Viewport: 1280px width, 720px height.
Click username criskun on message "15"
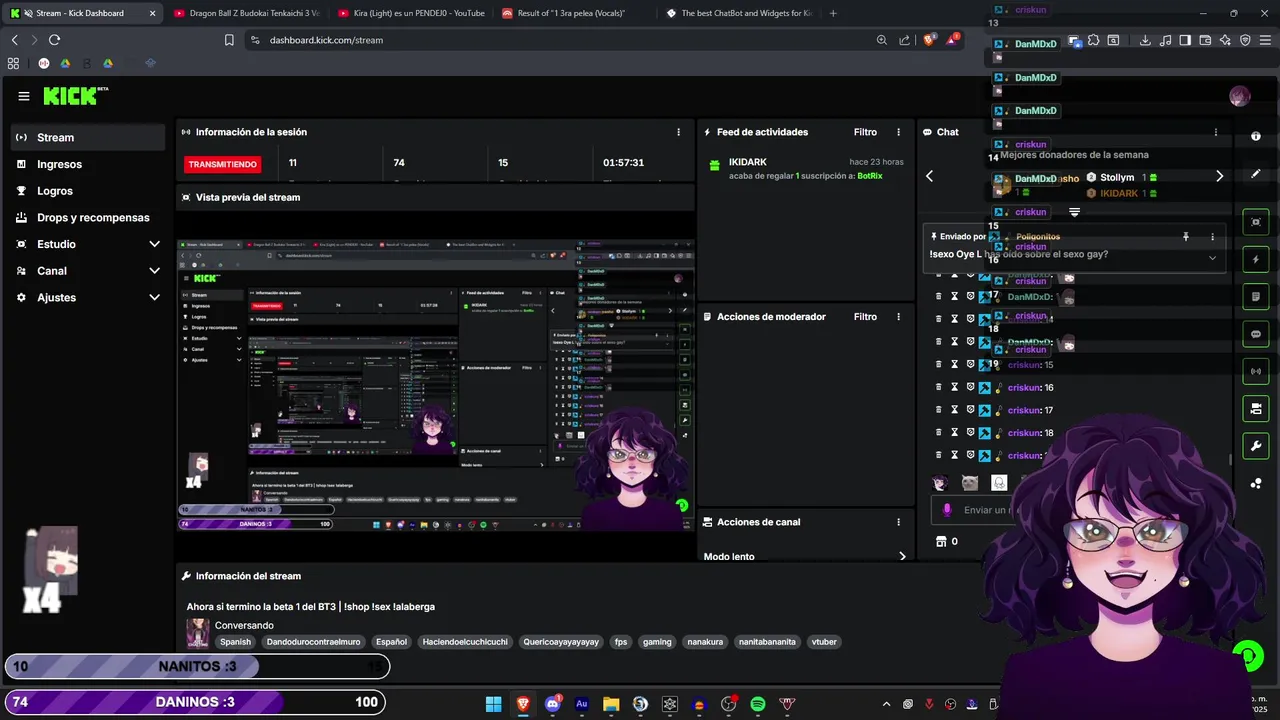(x=1024, y=365)
